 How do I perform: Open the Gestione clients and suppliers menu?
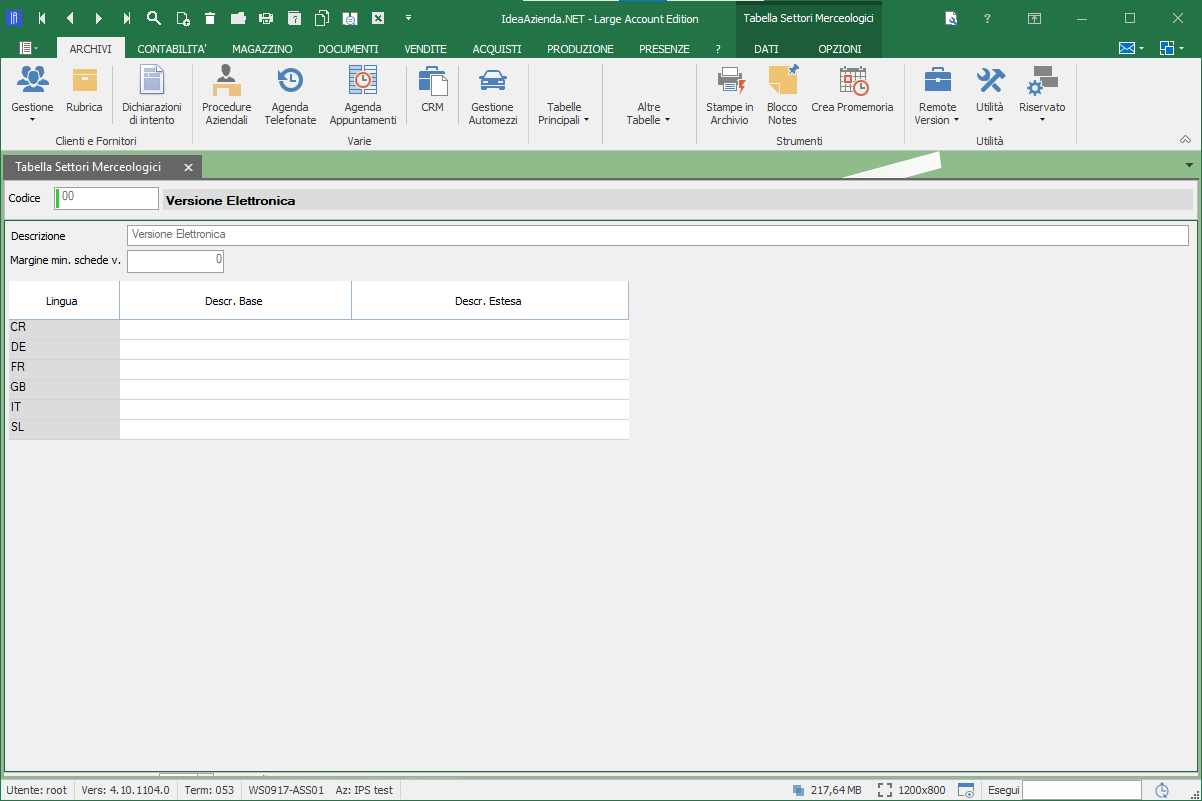pos(33,95)
